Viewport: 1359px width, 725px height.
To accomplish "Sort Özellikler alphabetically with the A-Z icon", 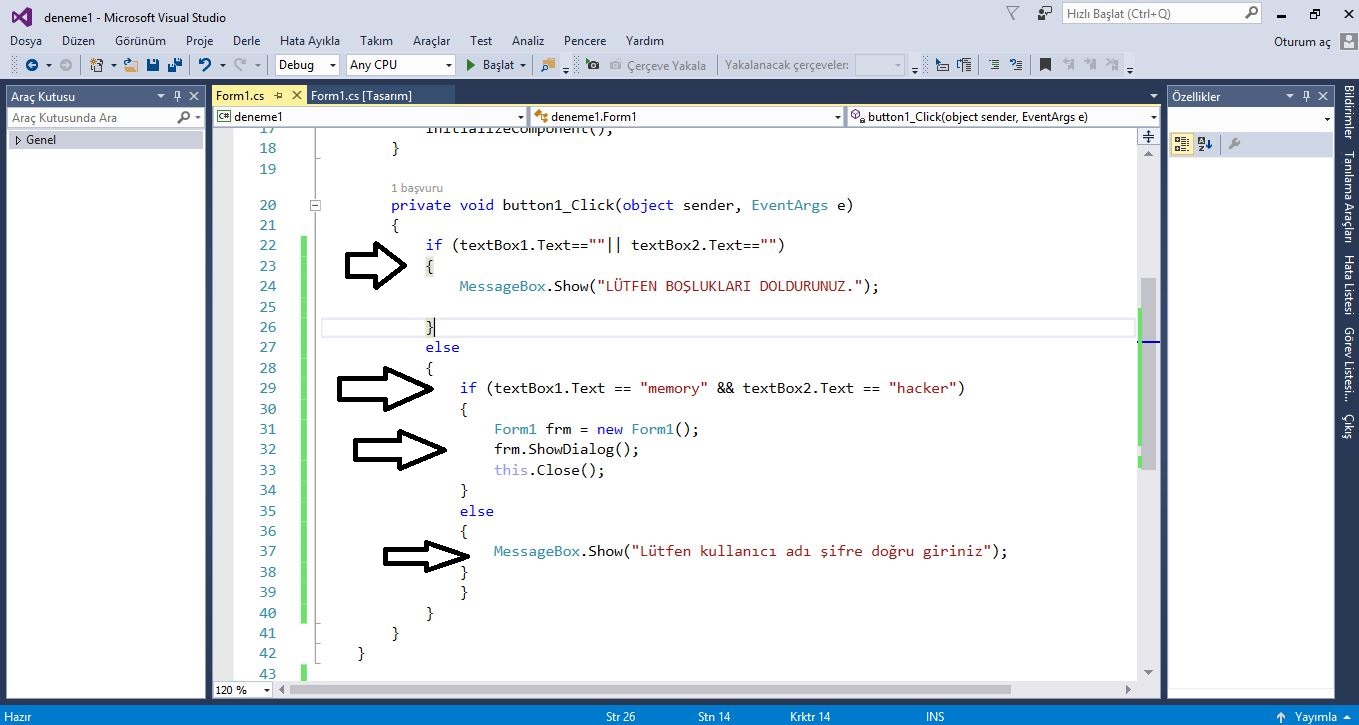I will [x=1204, y=144].
